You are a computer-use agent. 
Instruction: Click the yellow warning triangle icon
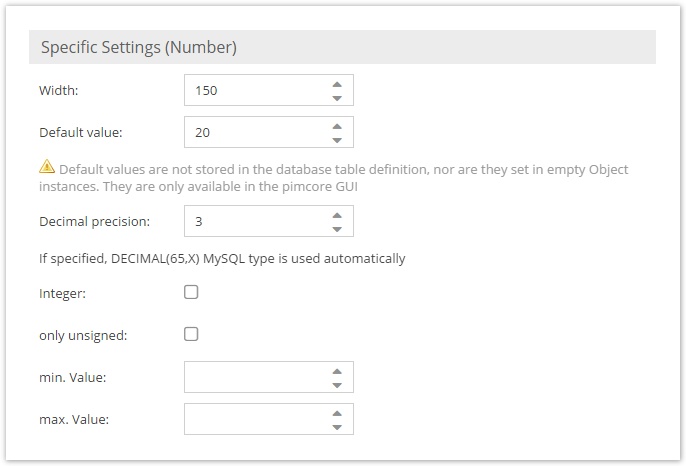(x=47, y=169)
